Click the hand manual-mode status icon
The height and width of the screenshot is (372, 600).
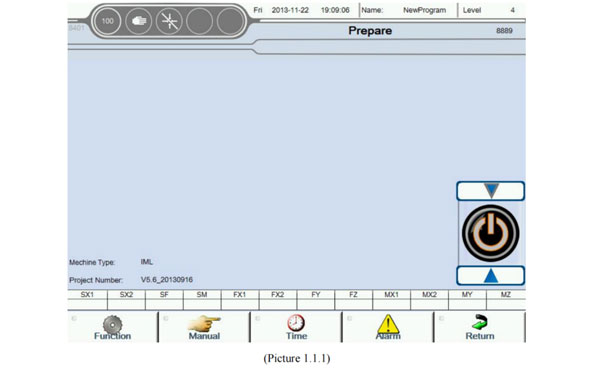click(x=139, y=21)
